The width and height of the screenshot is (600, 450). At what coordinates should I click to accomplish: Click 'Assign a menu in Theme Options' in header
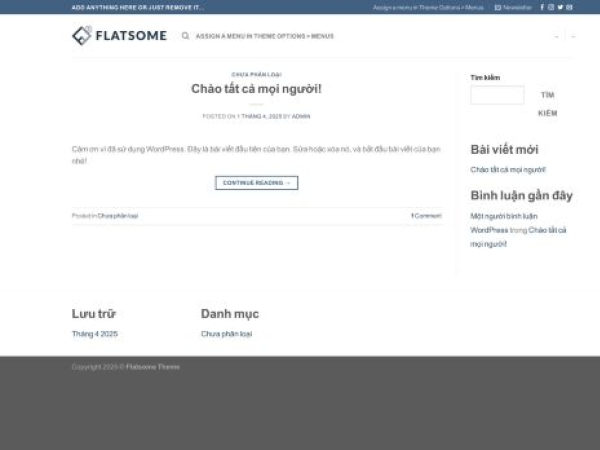pos(265,36)
